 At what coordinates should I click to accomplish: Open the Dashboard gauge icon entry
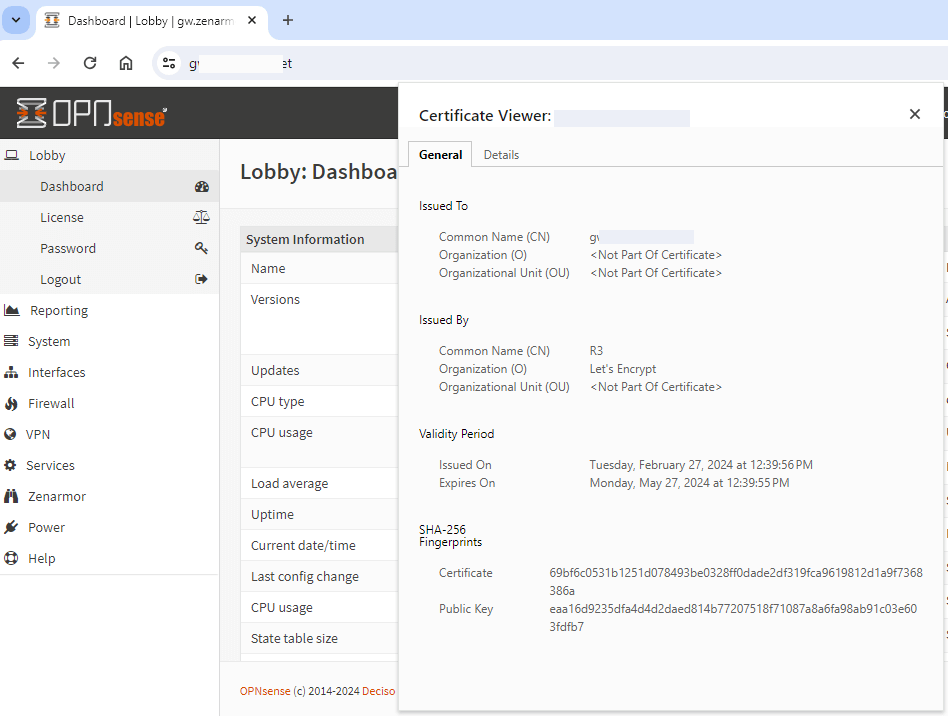tap(201, 187)
